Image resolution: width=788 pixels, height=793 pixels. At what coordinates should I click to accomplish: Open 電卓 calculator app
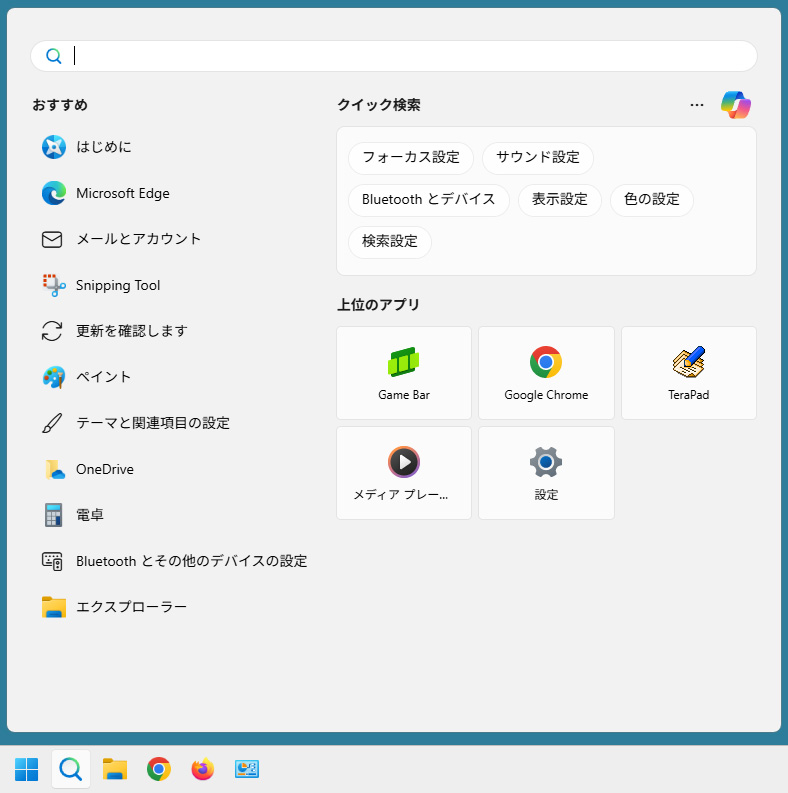90,515
